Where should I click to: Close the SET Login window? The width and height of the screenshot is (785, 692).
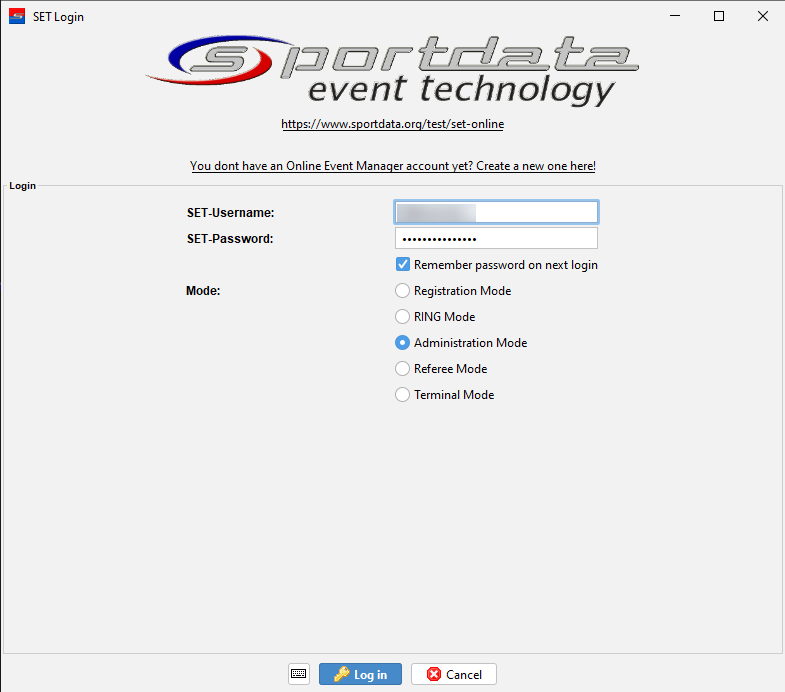point(763,16)
